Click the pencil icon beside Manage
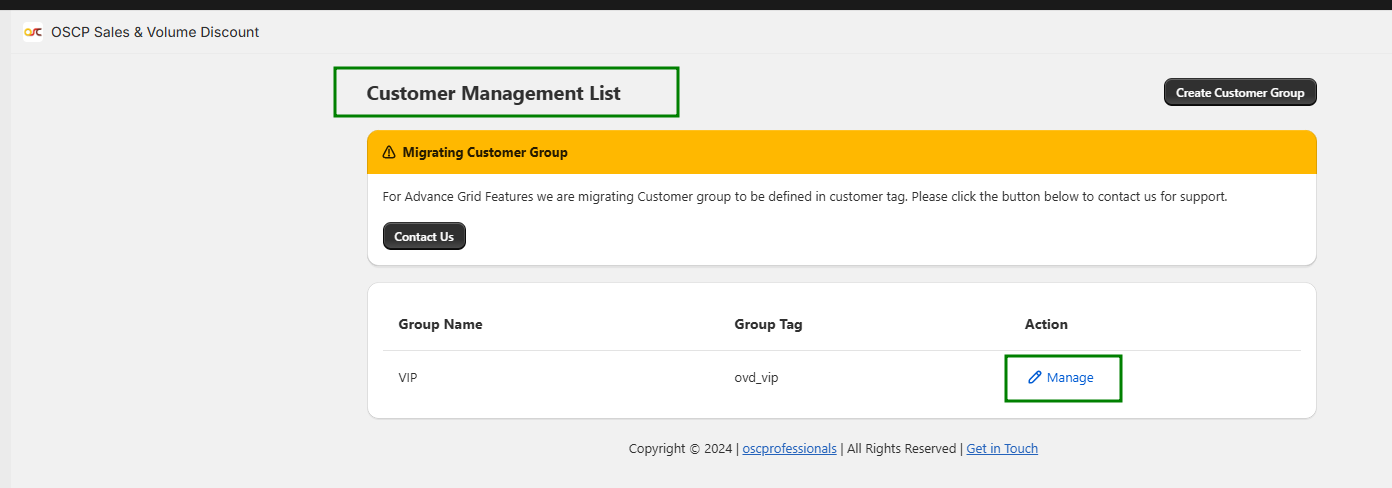This screenshot has height=488, width=1392. click(x=1034, y=378)
